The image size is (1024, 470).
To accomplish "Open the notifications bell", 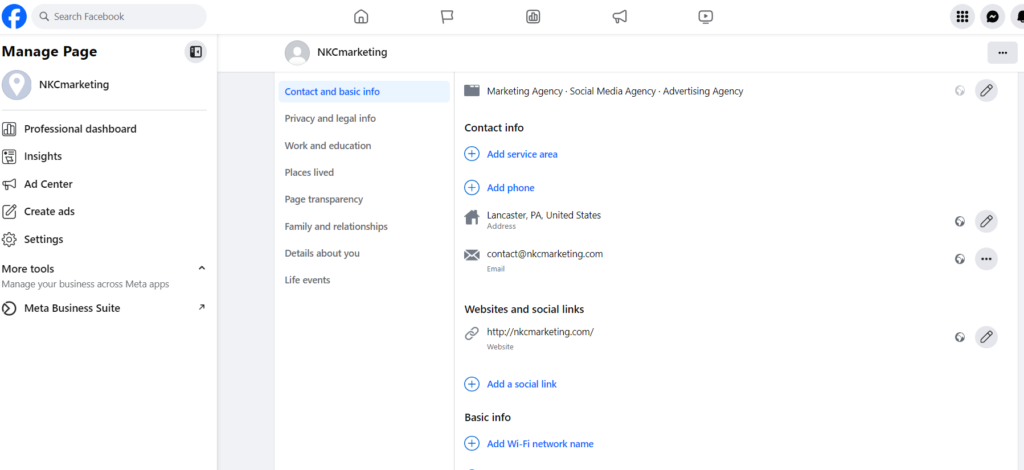I will (1018, 17).
